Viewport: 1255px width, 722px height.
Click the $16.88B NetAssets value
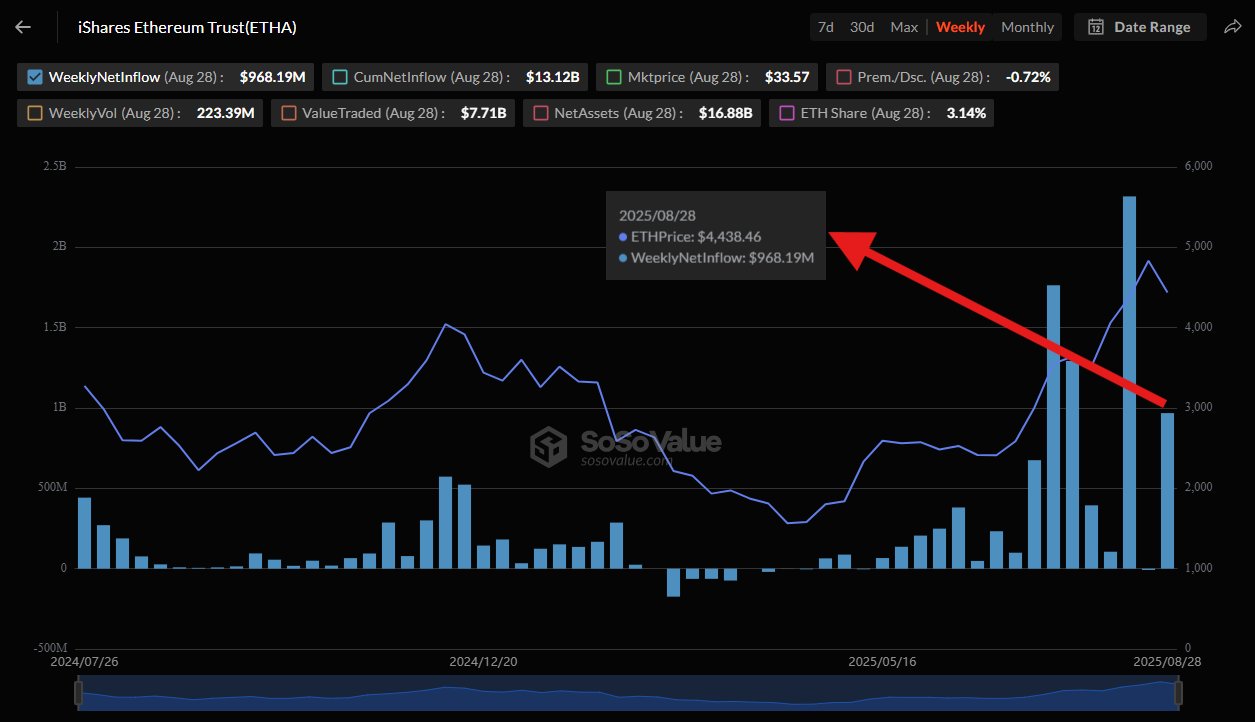coord(727,113)
